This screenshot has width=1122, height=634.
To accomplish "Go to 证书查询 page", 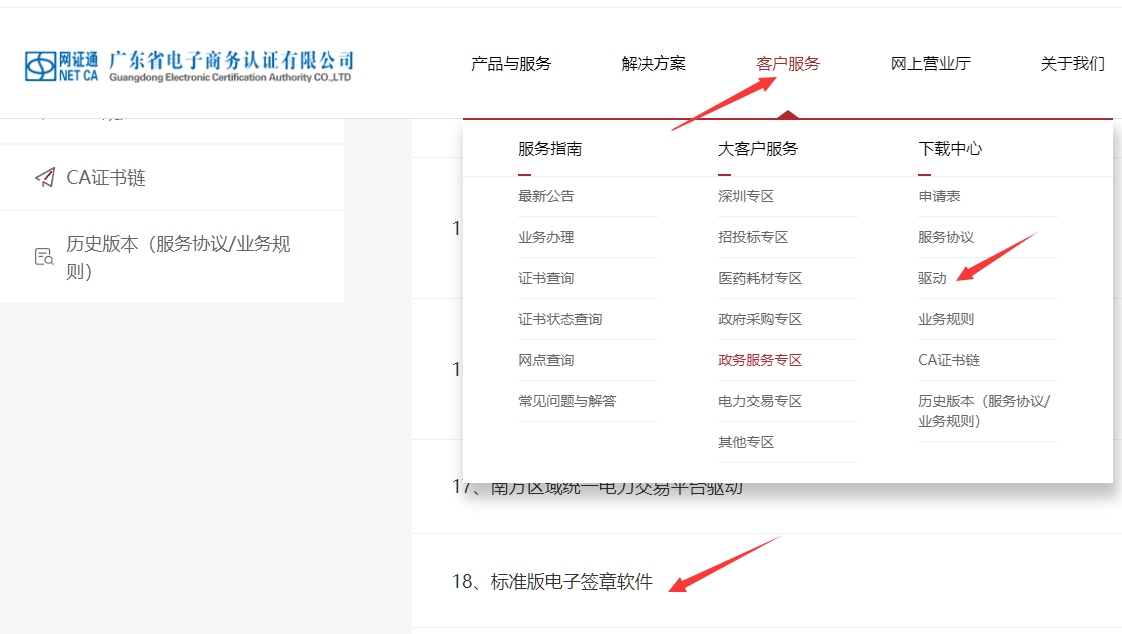I will 546,278.
